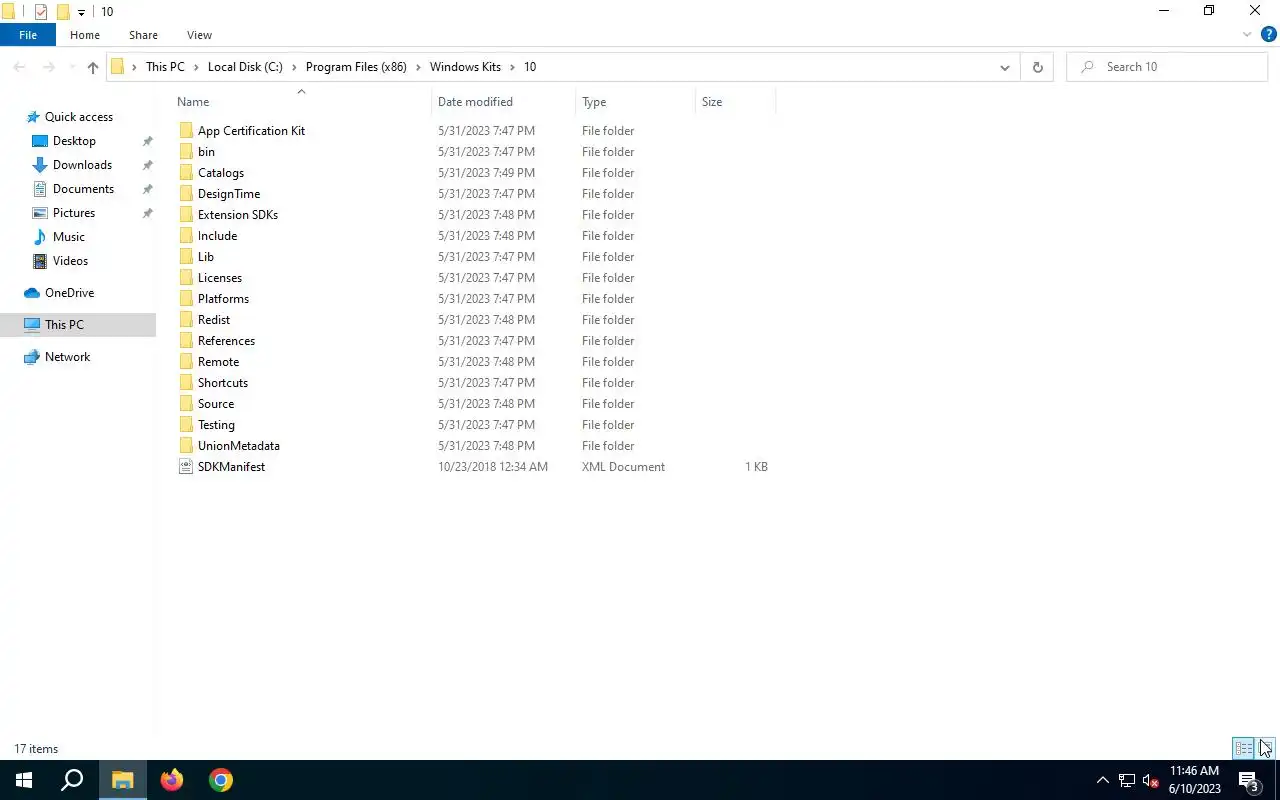Click the Forward navigation arrow
This screenshot has height=800, width=1280.
click(x=50, y=67)
